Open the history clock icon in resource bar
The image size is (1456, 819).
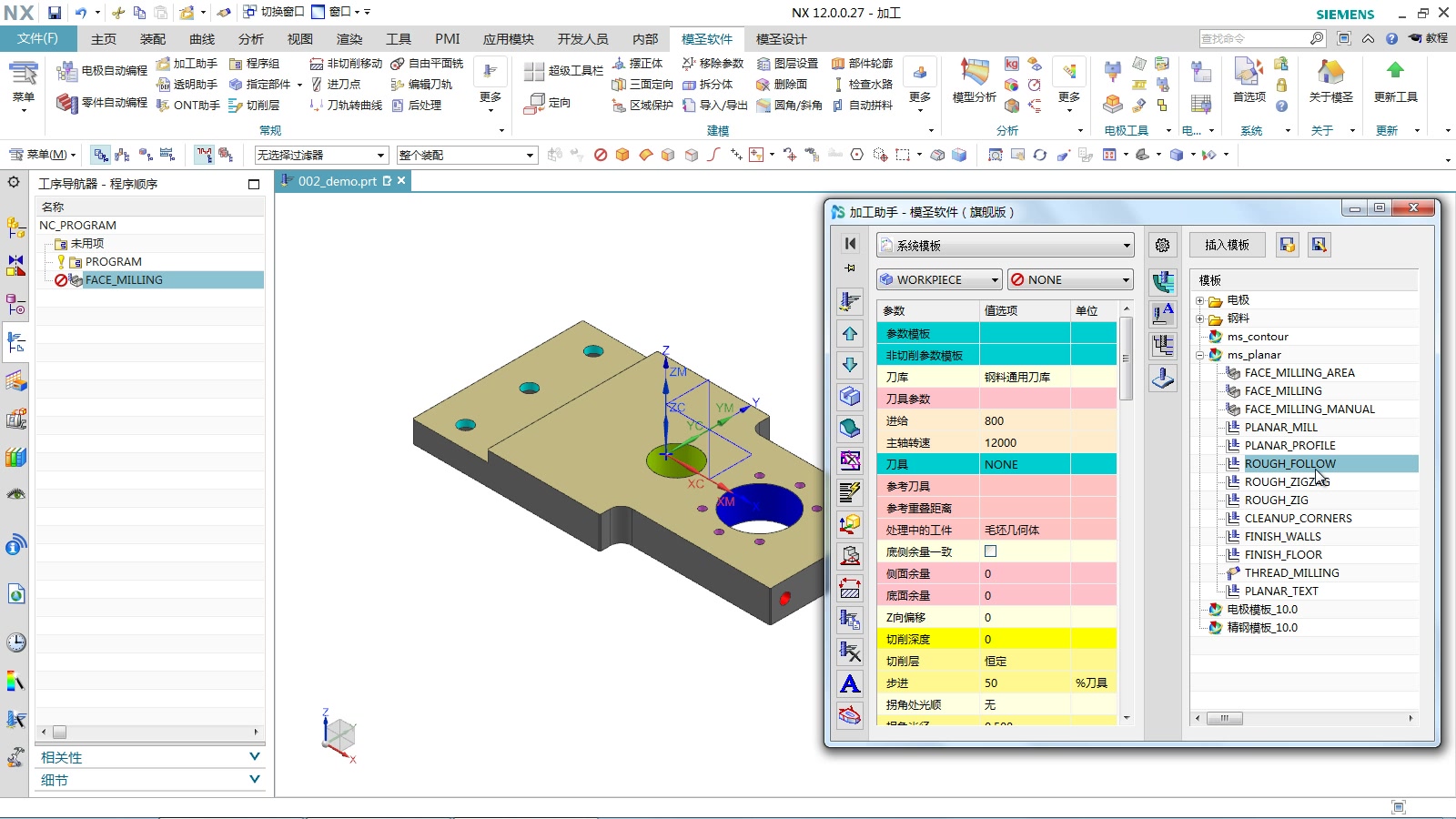16,642
